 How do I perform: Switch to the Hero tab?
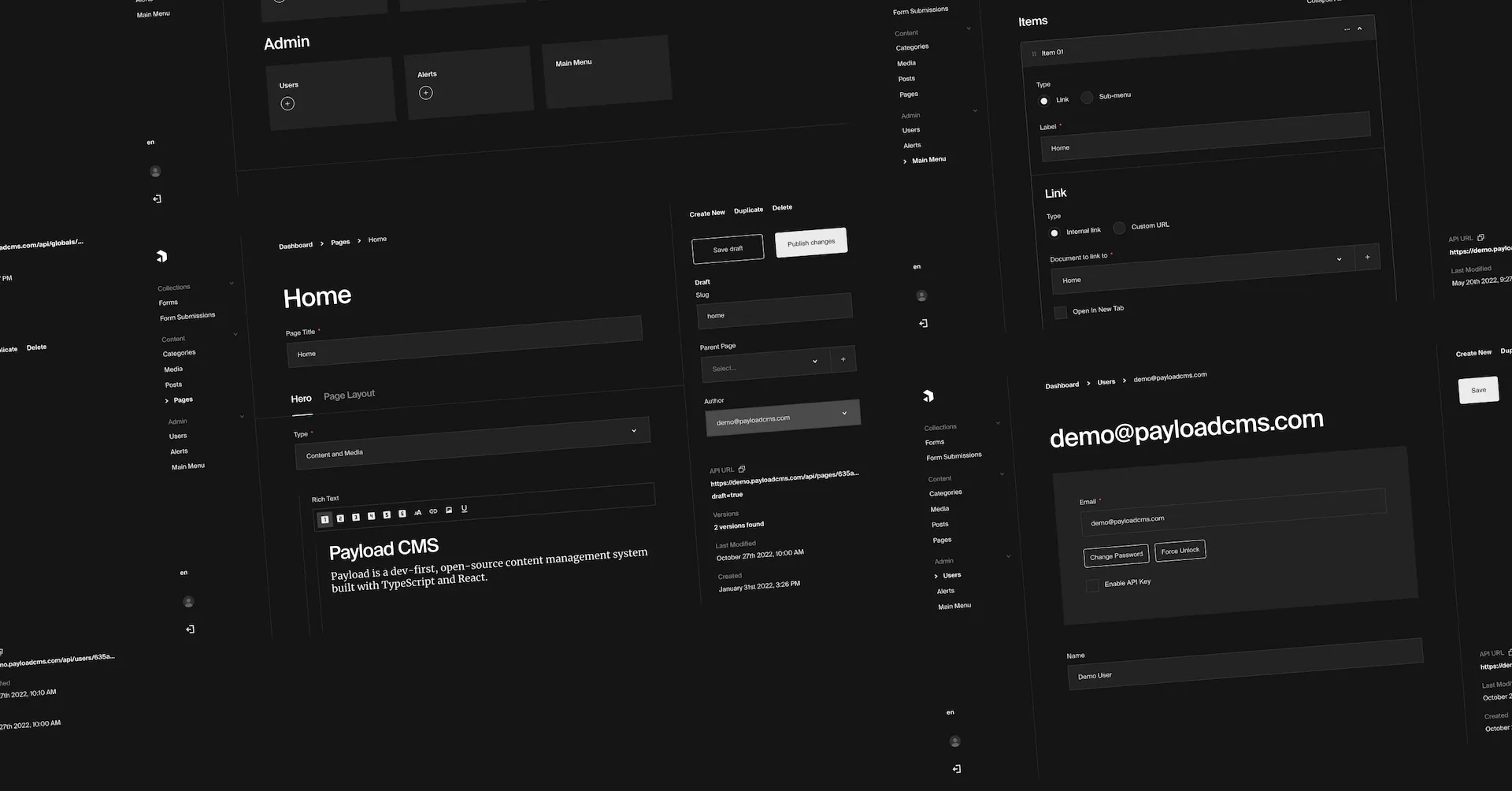click(302, 399)
